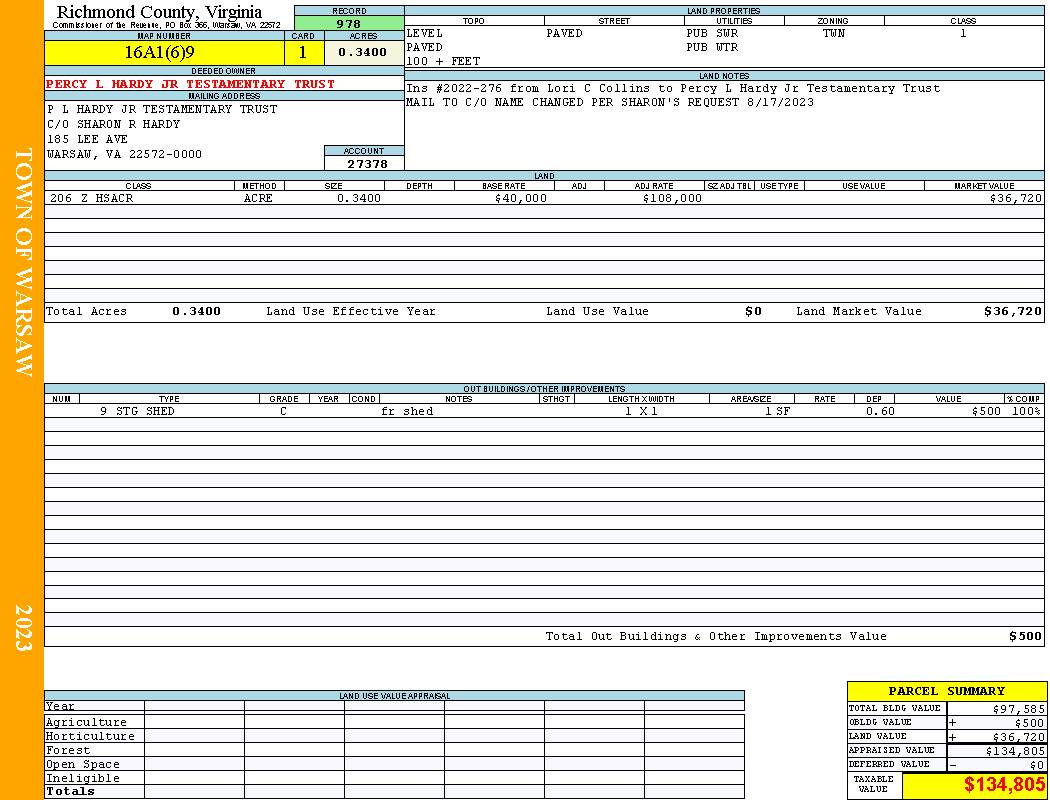The image size is (1050, 800).
Task: Click total building value $97,585
Action: point(1018,708)
